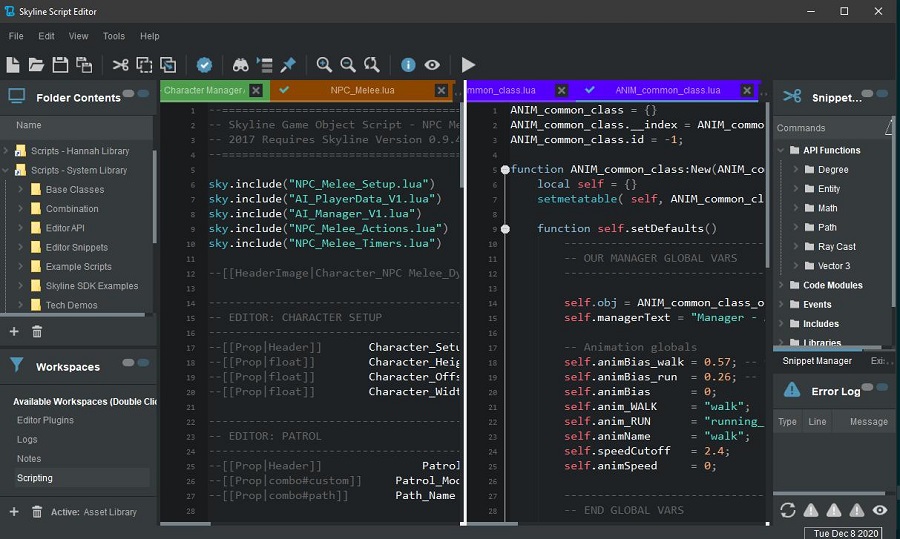Click the scissors cut icon in toolbar

(x=121, y=65)
